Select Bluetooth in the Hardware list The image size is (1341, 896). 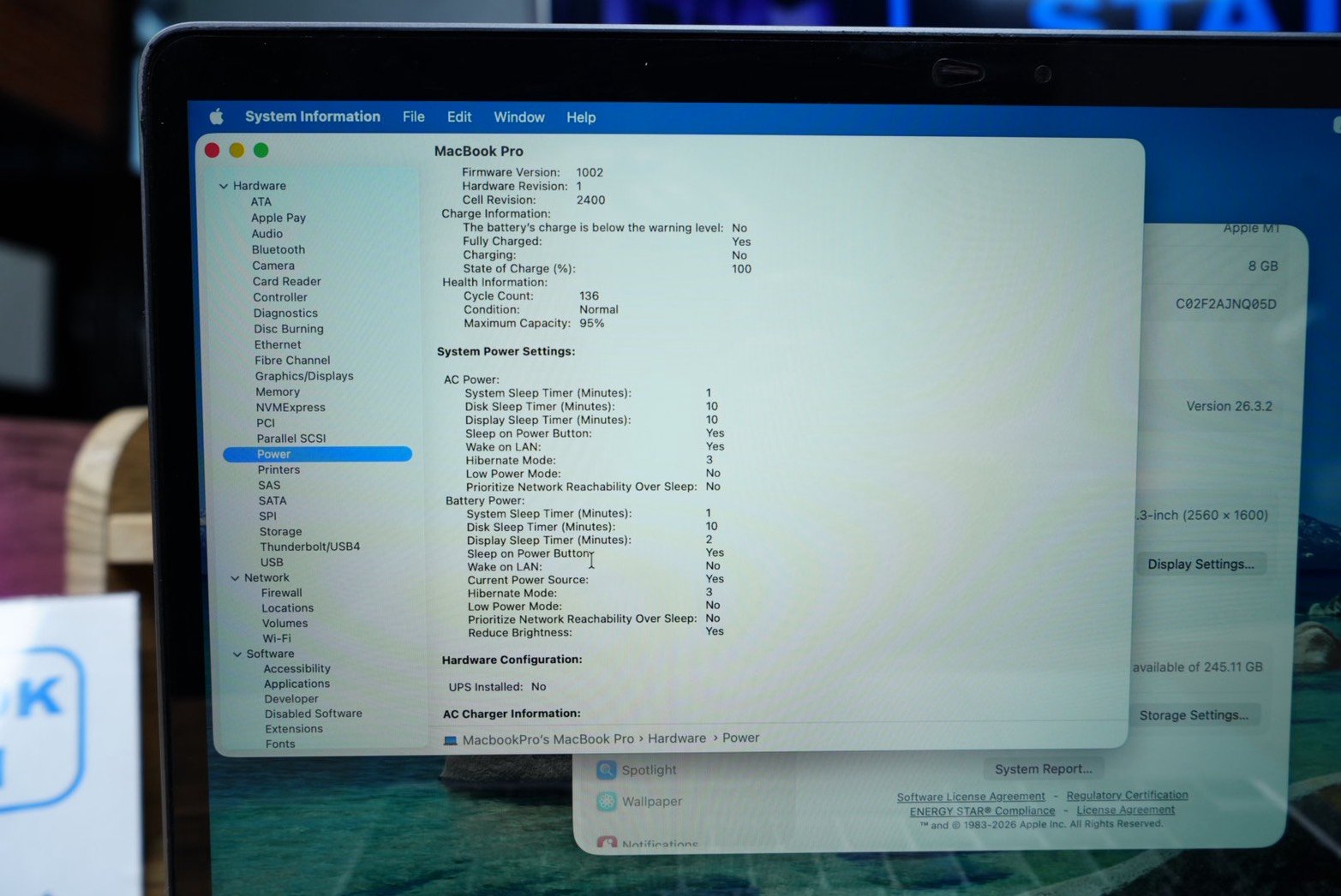pyautogui.click(x=278, y=250)
